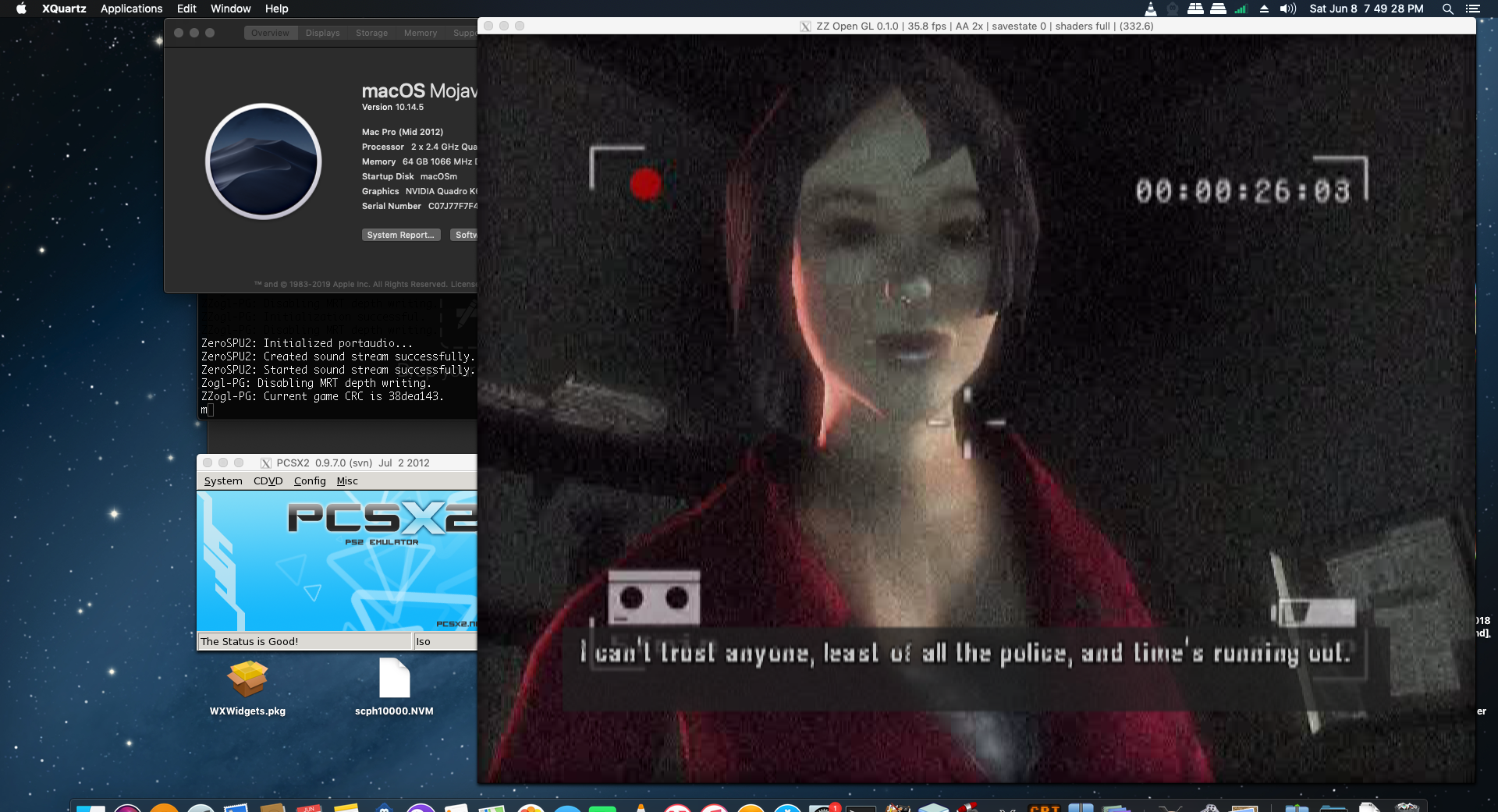
Task: Click the Memory 64 GB row
Action: click(419, 161)
